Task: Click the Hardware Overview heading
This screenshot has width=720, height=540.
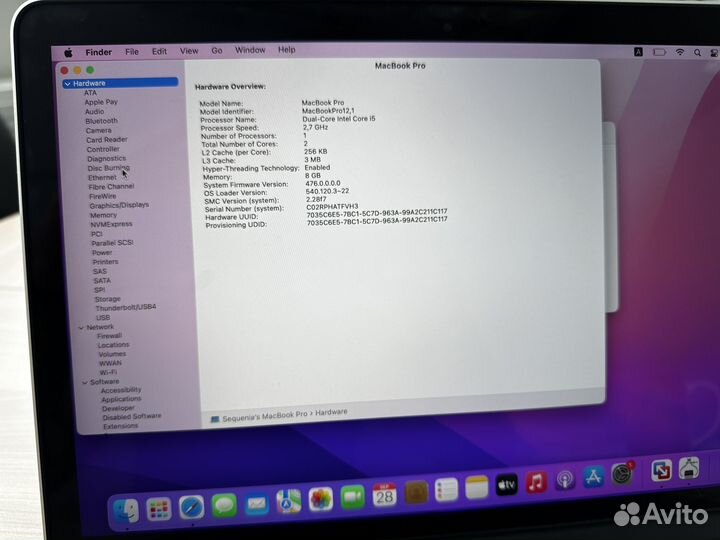Action: (x=230, y=86)
